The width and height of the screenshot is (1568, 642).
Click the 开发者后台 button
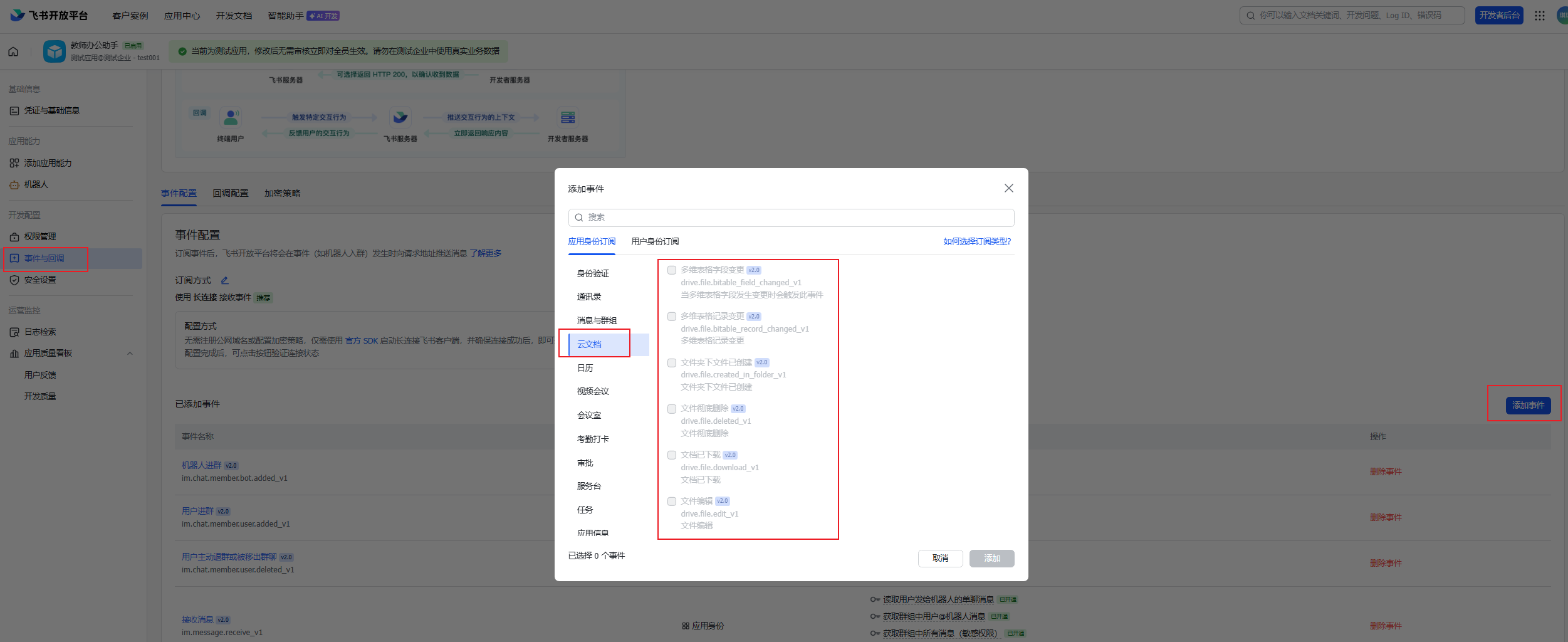click(1499, 15)
